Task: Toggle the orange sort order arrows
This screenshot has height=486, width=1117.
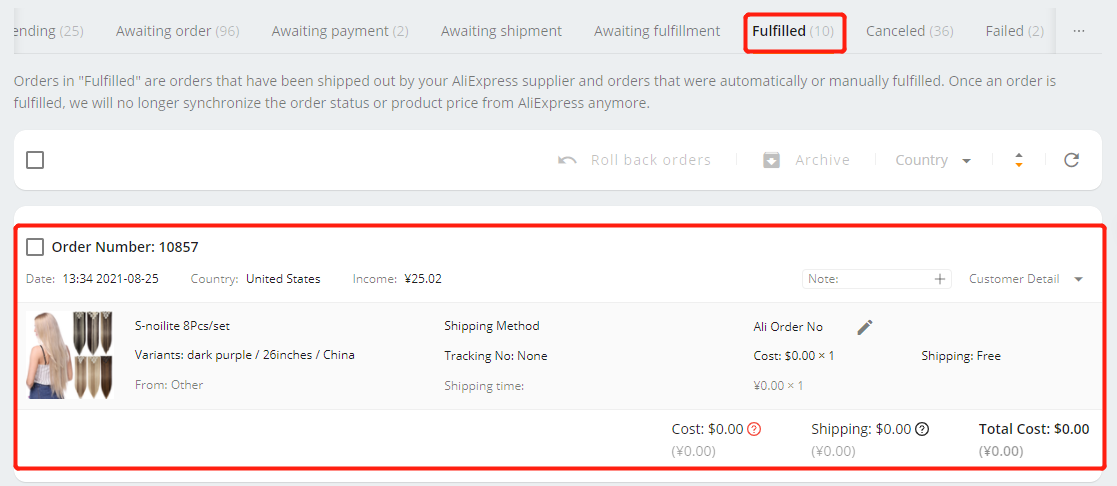Action: [x=1019, y=160]
